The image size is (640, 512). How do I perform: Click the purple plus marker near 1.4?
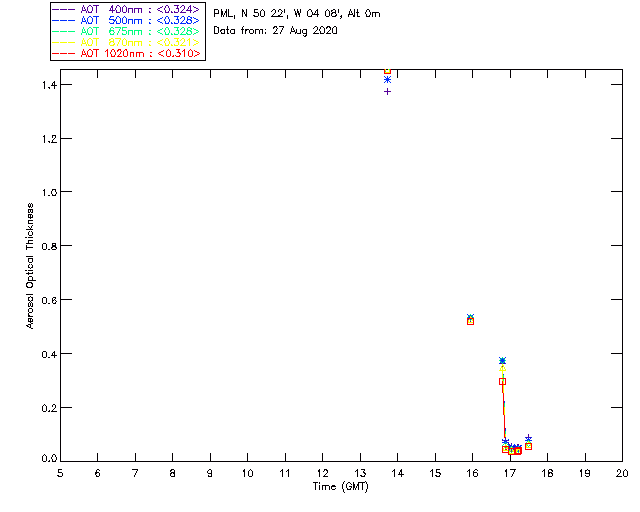click(x=387, y=91)
